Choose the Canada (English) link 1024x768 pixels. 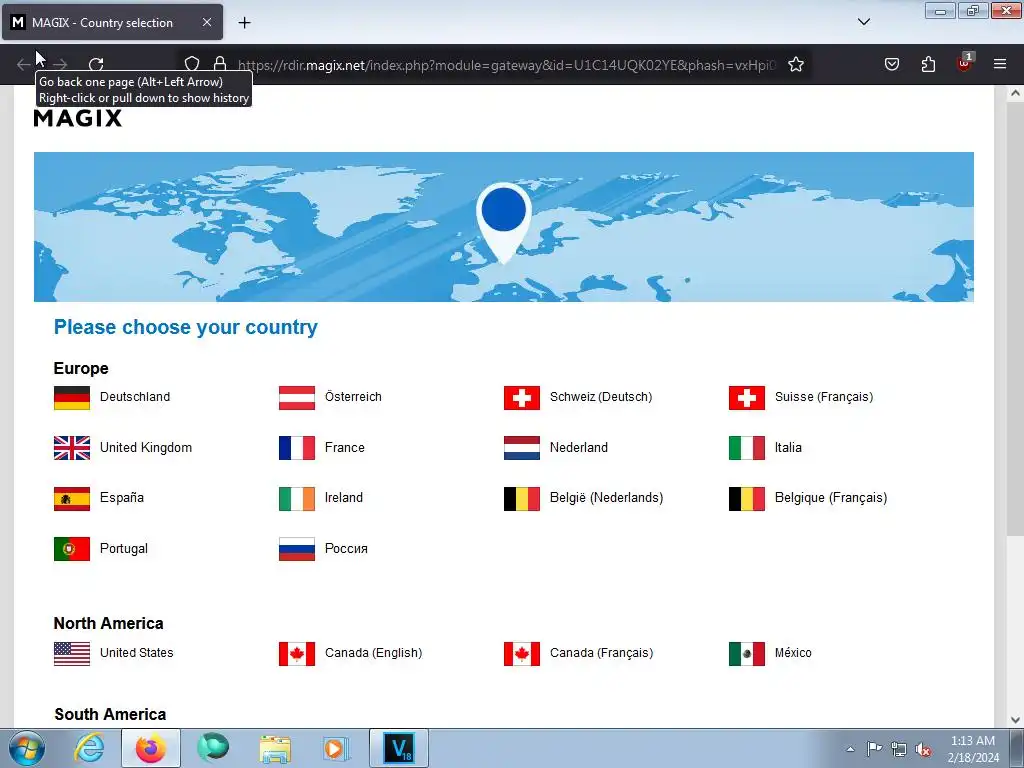point(374,652)
